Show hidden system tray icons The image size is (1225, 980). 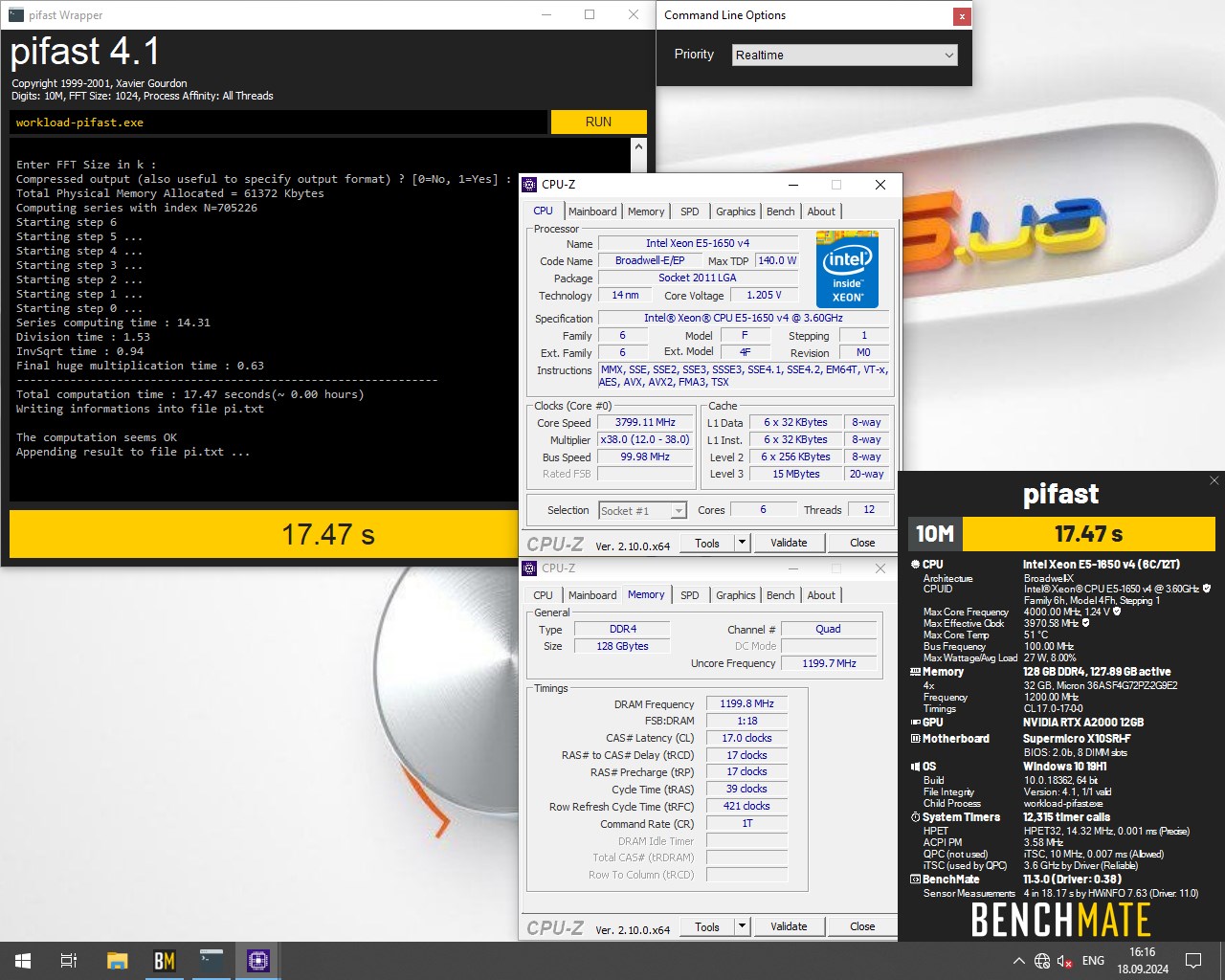(1018, 961)
